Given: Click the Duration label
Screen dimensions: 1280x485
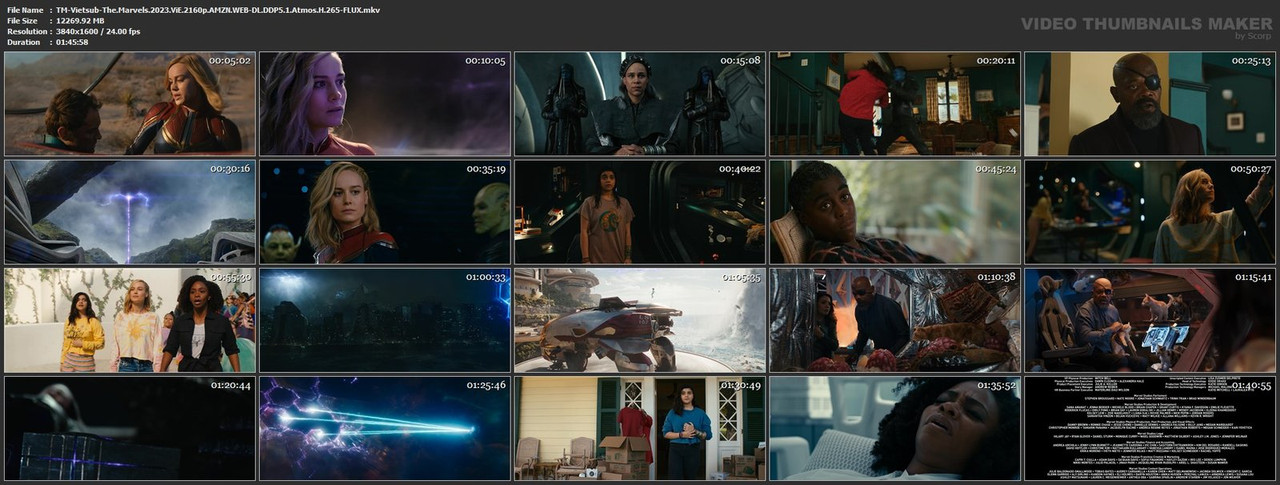Looking at the screenshot, I should (24, 42).
